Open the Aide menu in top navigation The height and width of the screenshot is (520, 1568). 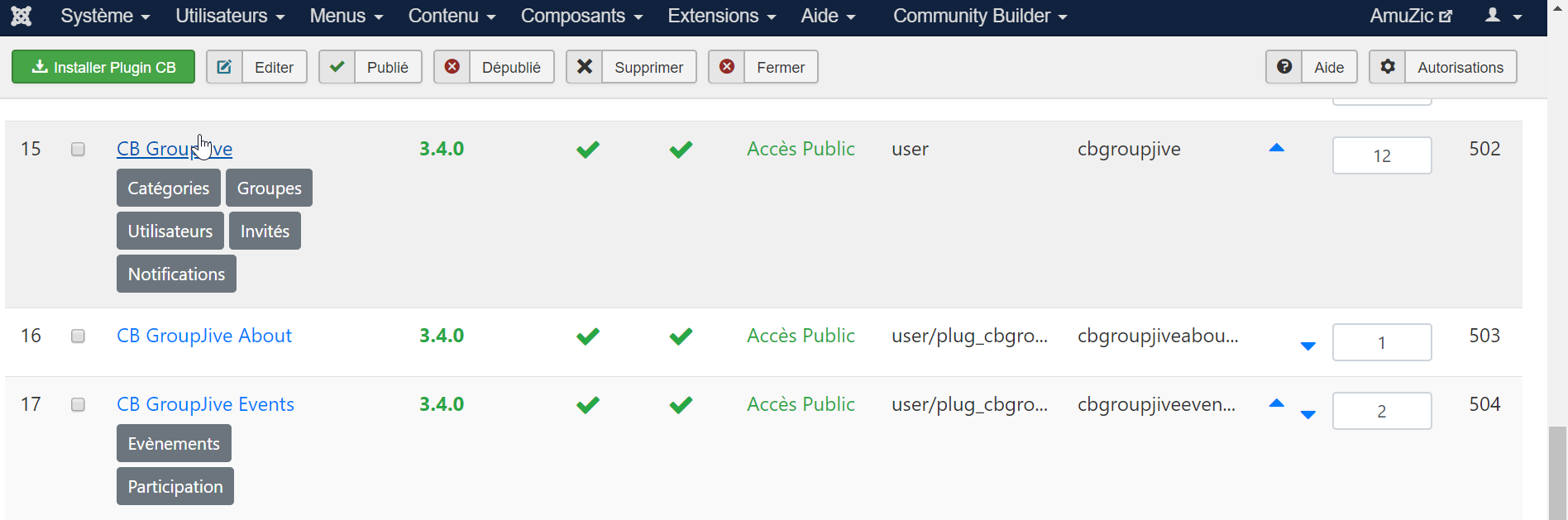point(828,16)
